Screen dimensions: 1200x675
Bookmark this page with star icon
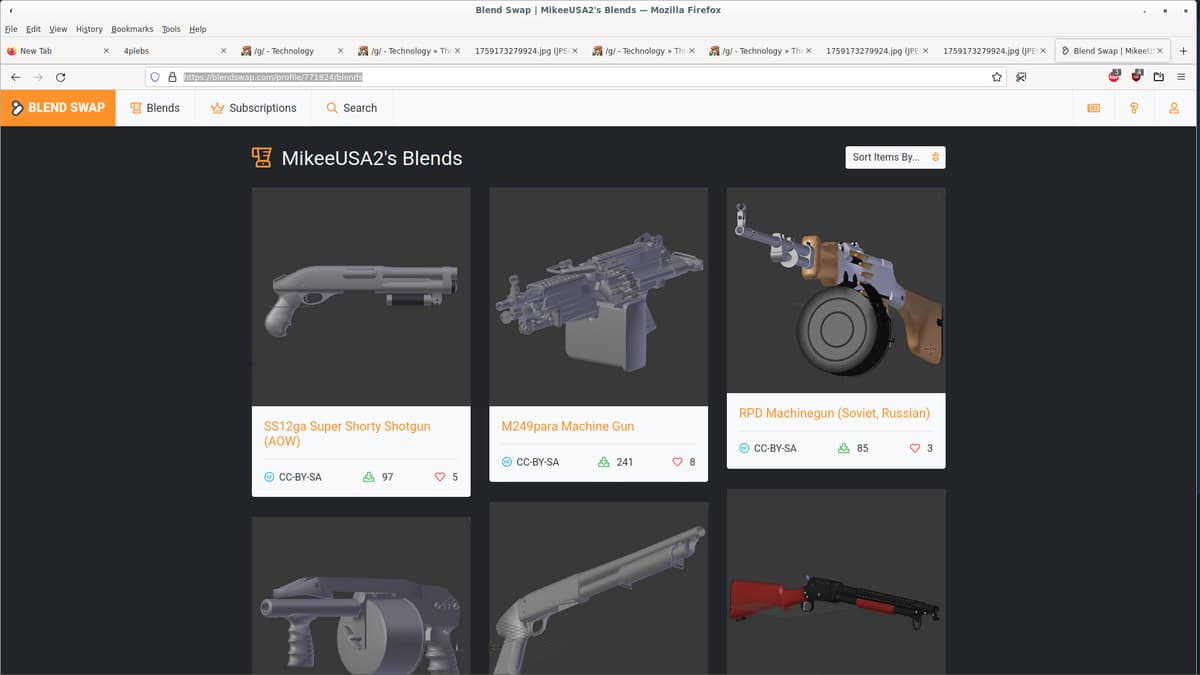coord(996,77)
